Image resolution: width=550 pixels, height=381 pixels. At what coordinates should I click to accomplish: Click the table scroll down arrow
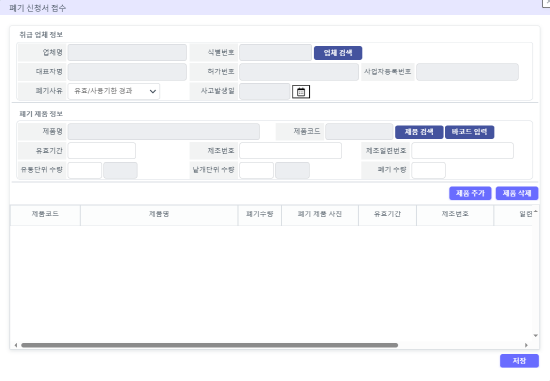[536, 336]
